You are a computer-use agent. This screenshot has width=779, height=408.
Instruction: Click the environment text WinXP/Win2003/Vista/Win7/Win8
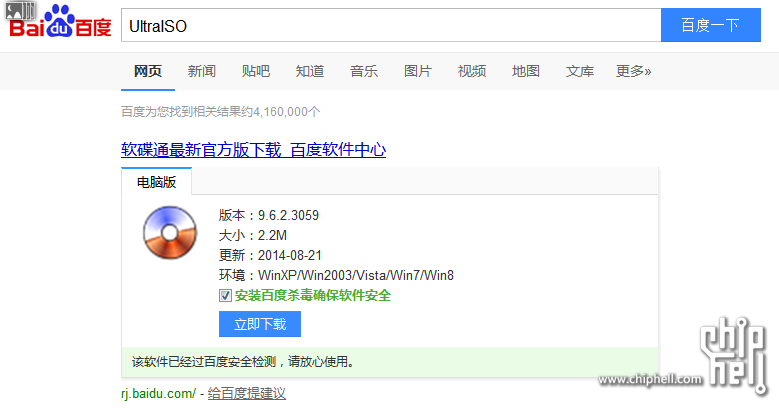356,275
